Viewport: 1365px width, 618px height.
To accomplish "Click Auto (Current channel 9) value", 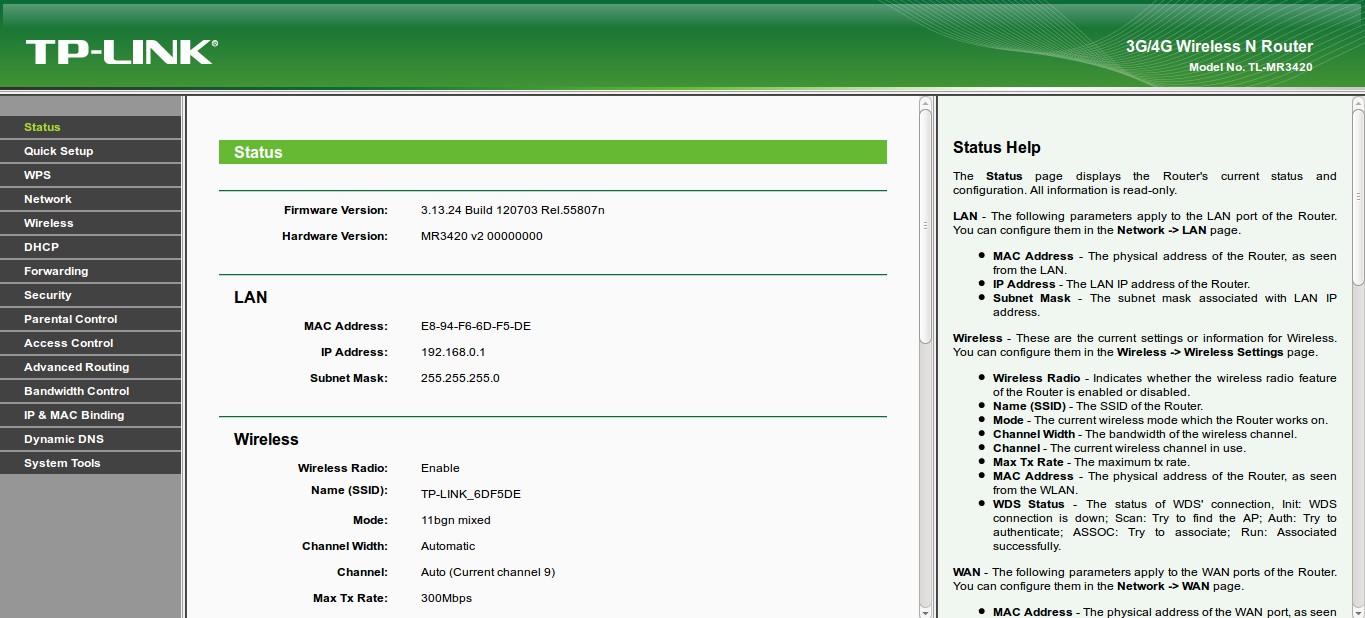I will (488, 572).
